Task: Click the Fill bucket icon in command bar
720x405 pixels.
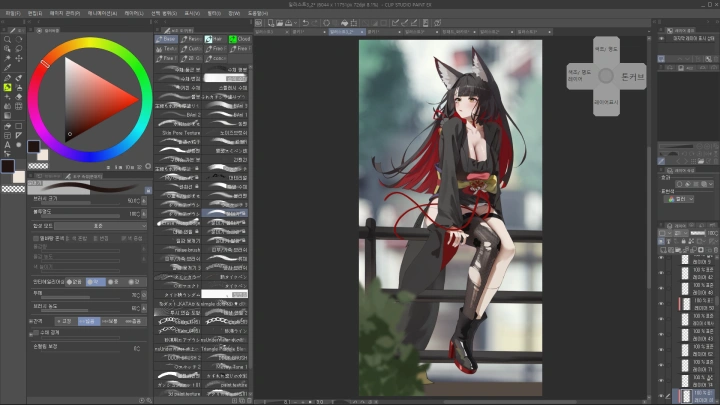Action: click(x=344, y=22)
